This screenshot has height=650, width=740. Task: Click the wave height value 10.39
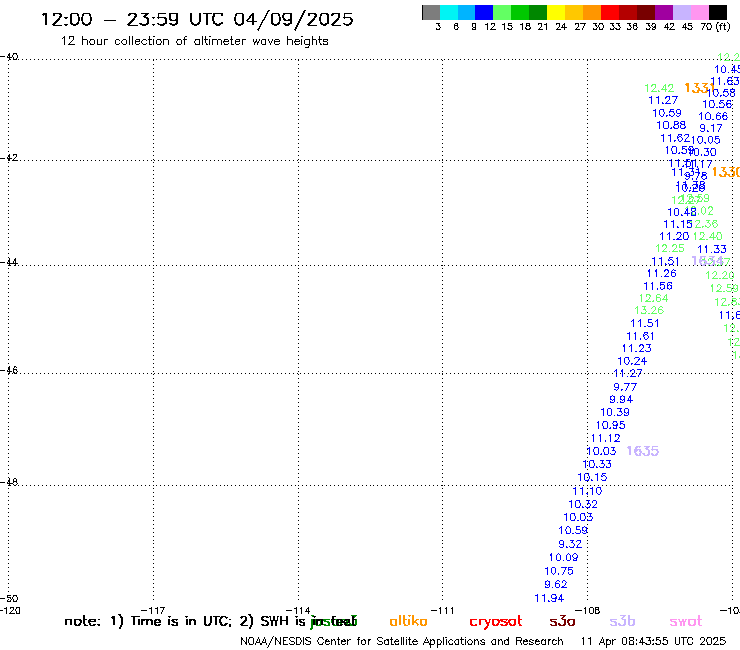614,412
